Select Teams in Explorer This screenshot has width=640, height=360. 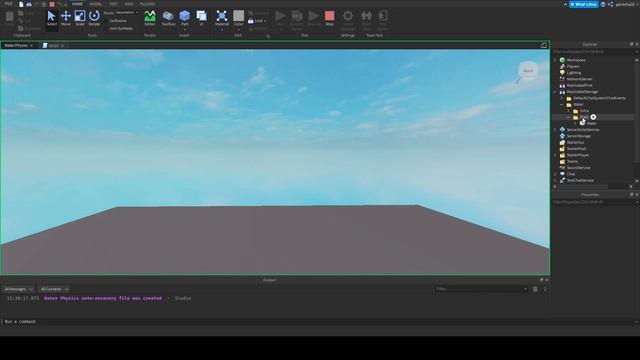coord(572,161)
